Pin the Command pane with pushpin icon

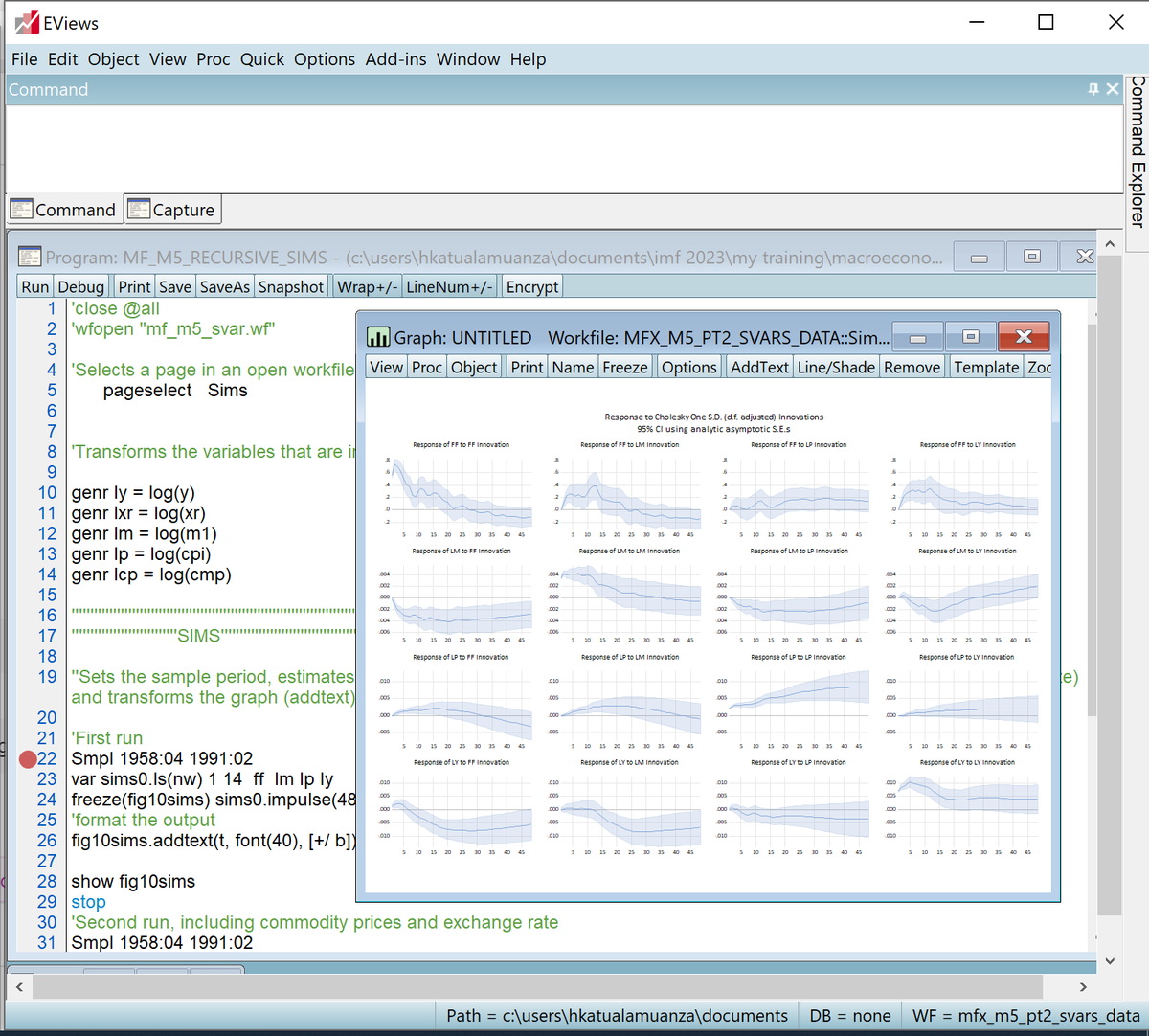1093,89
